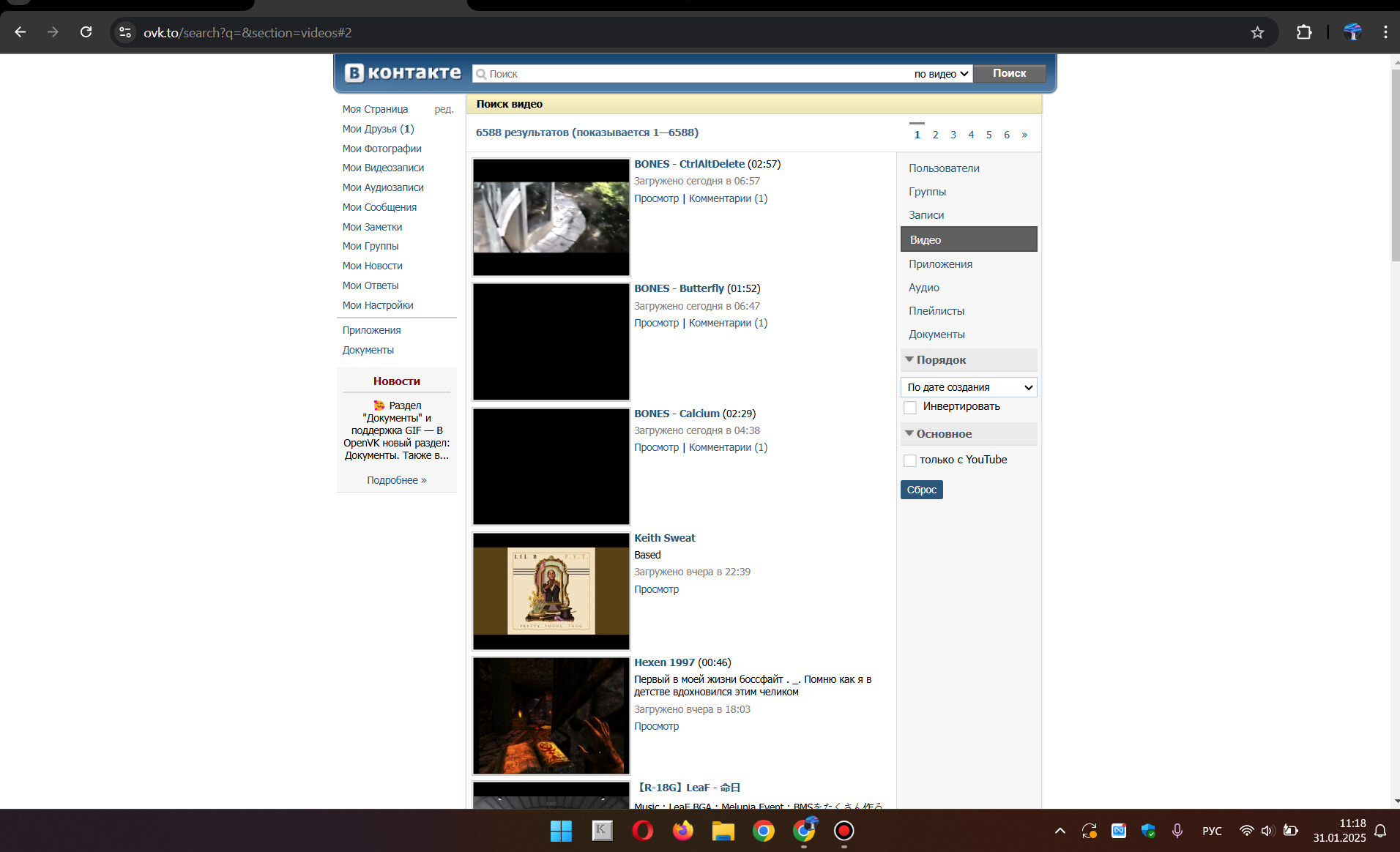Toggle the Инвертировать checkbox
The width and height of the screenshot is (1400, 852).
click(910, 407)
